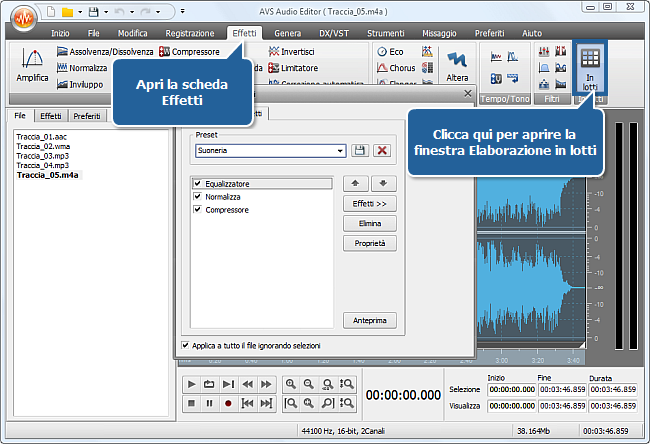Disable Applica a tutto il file checkbox
The image size is (650, 444).
185,345
